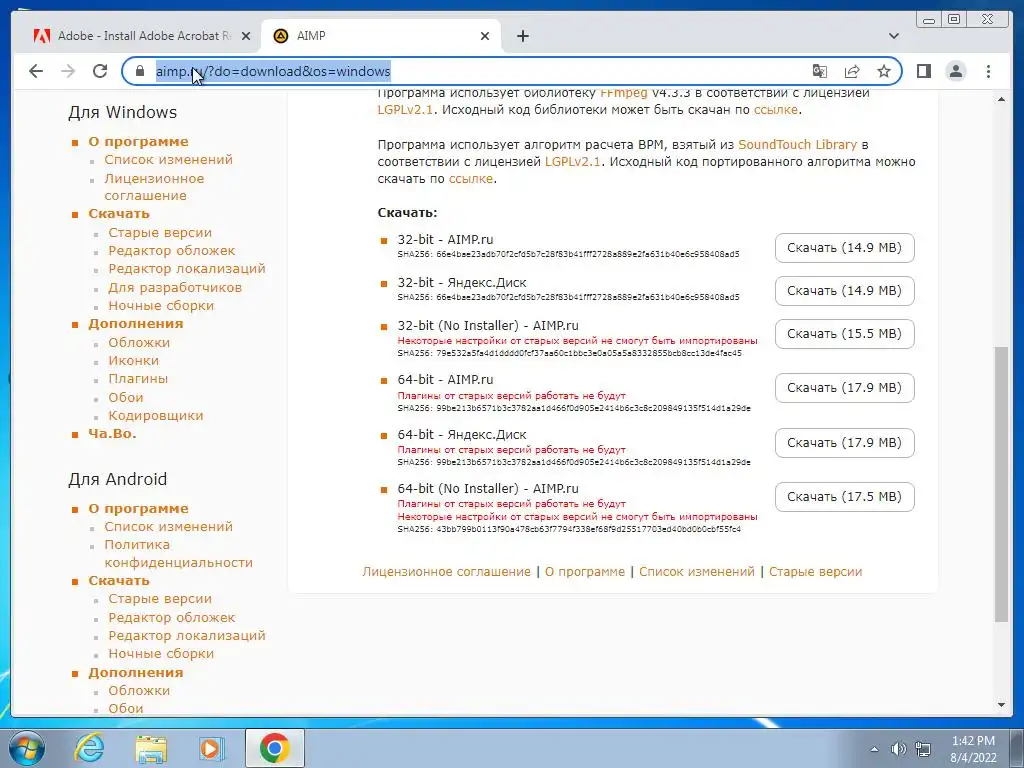Open Политика конфиденциальности Android link
Image resolution: width=1024 pixels, height=768 pixels.
(178, 553)
